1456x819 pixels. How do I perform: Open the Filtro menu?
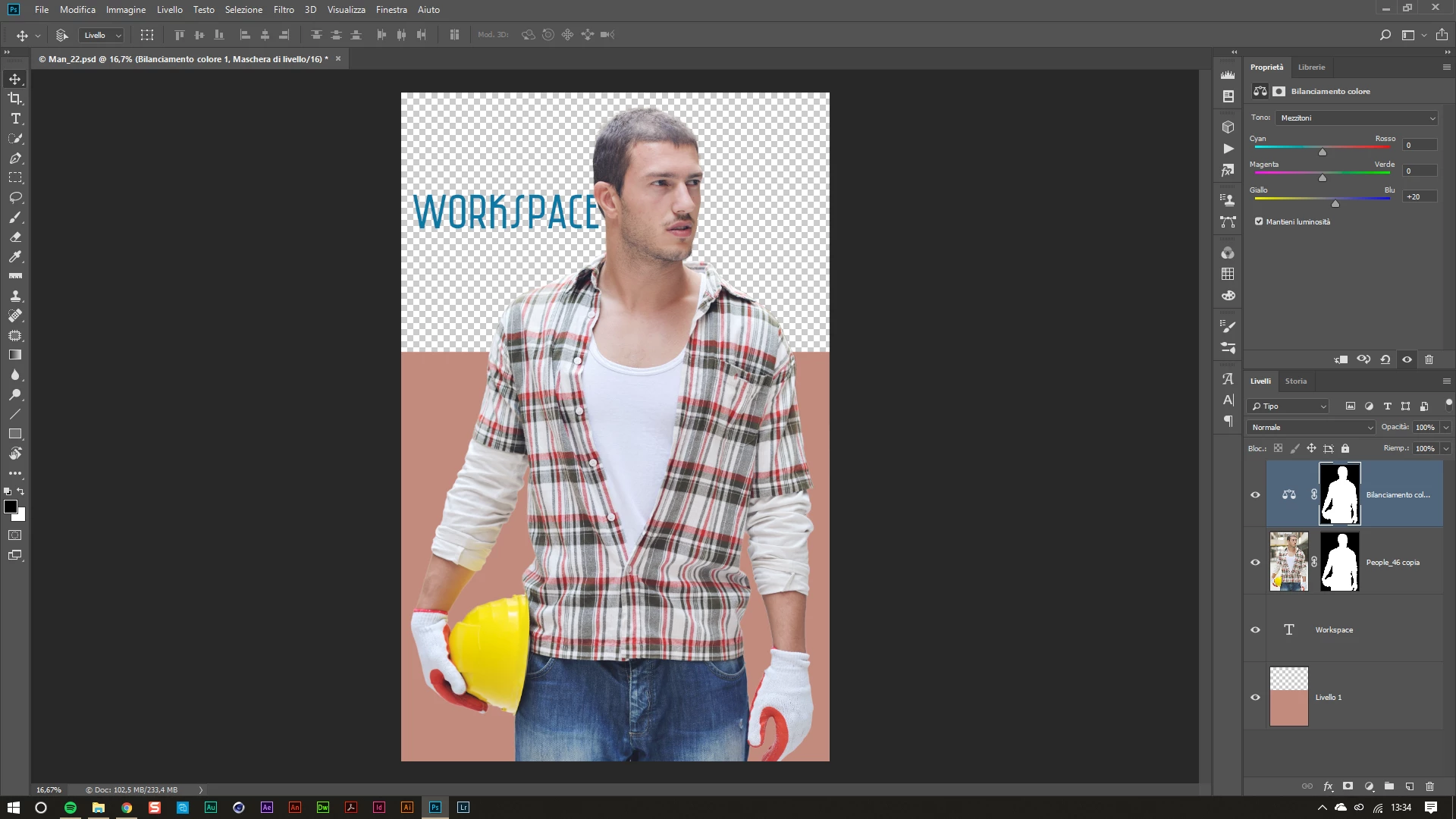click(284, 10)
